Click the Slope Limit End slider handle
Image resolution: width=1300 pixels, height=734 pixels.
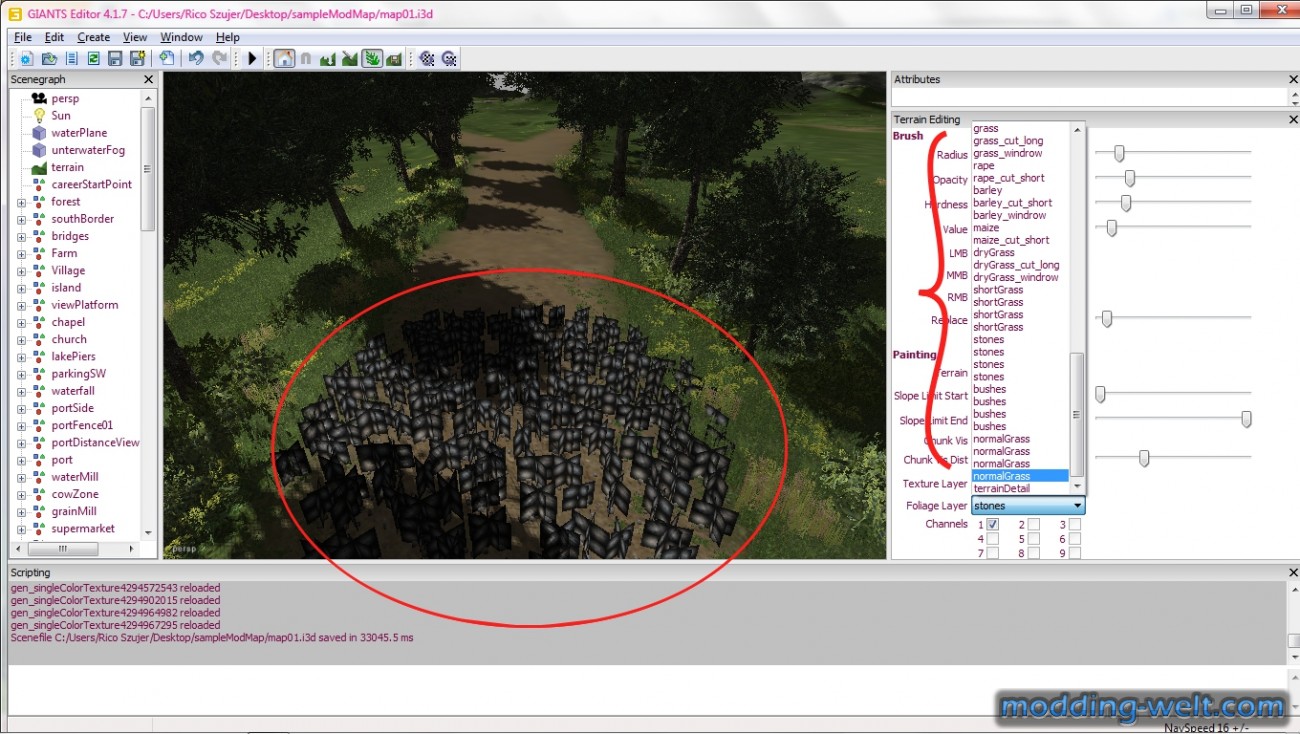tap(1246, 419)
